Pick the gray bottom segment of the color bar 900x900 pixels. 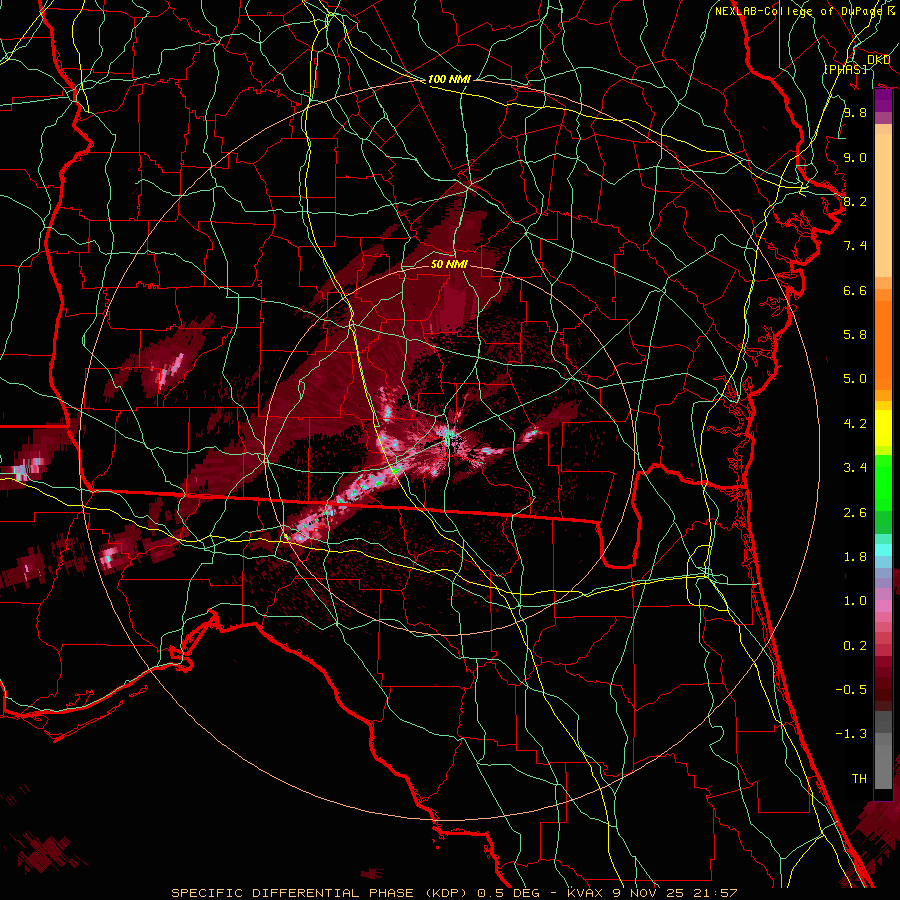pyautogui.click(x=883, y=761)
